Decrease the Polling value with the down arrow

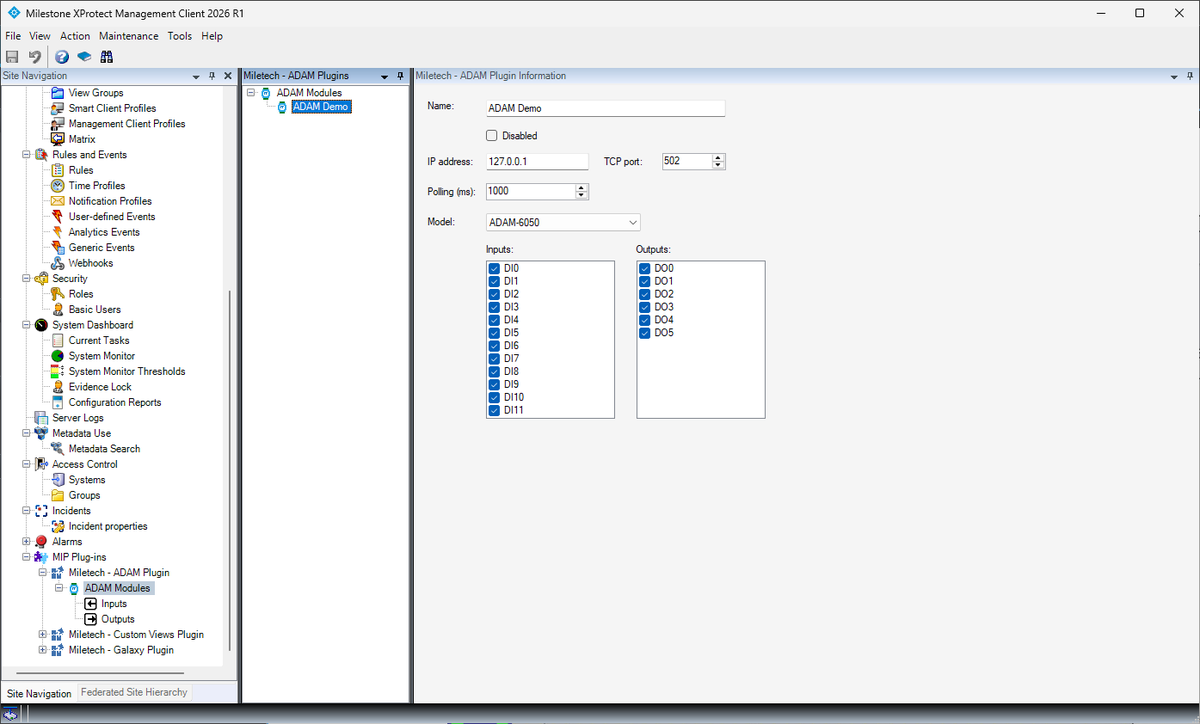click(582, 196)
